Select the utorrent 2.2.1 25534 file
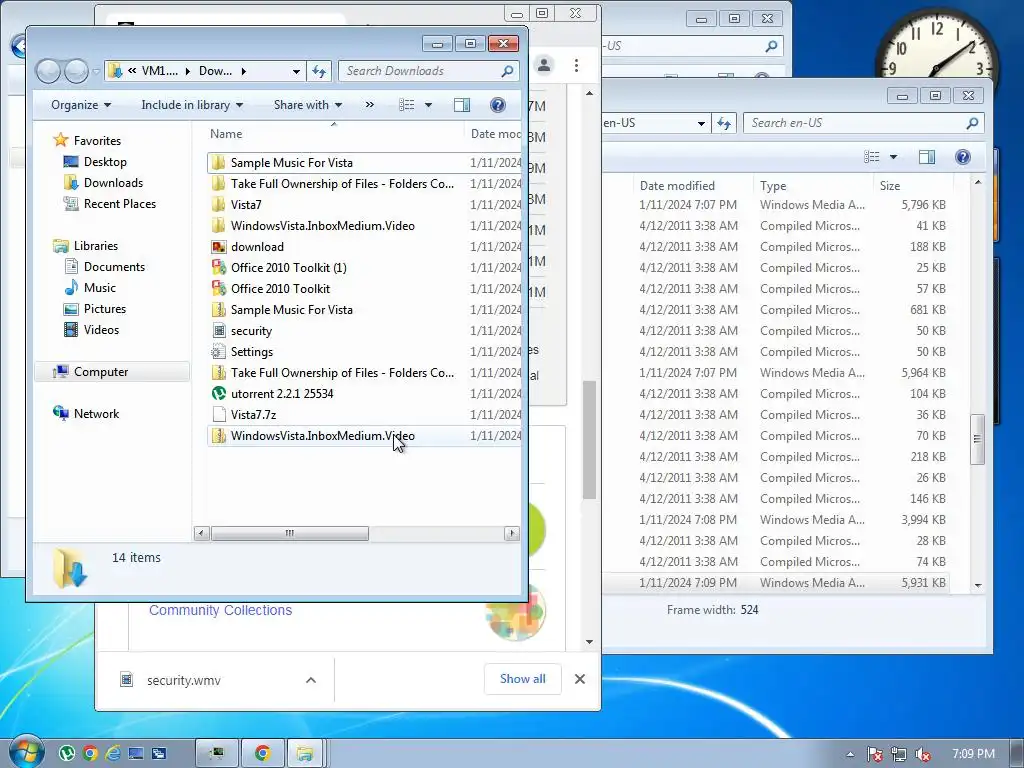This screenshot has height=768, width=1024. (x=281, y=394)
